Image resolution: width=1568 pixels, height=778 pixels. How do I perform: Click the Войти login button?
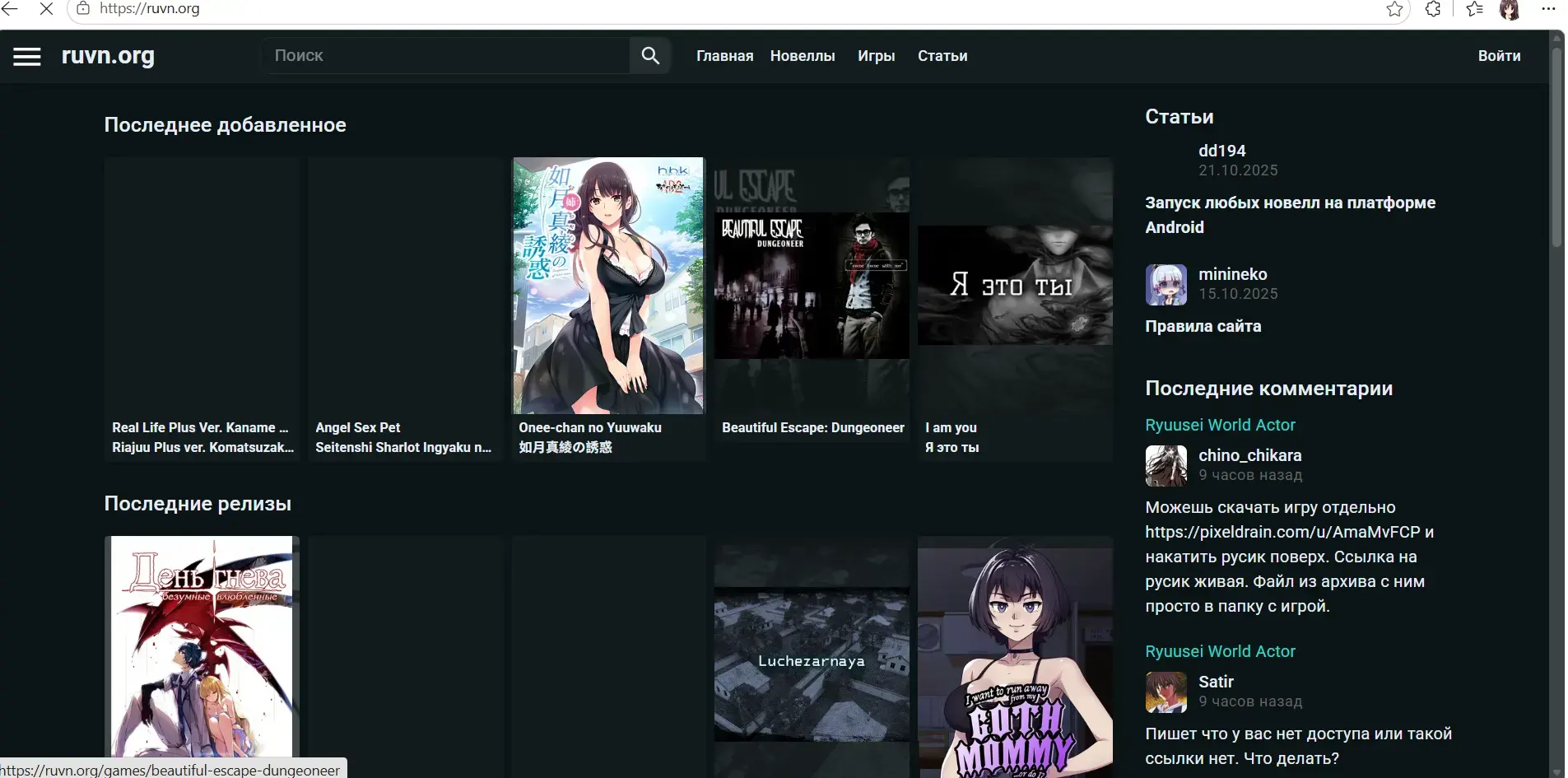coord(1499,56)
